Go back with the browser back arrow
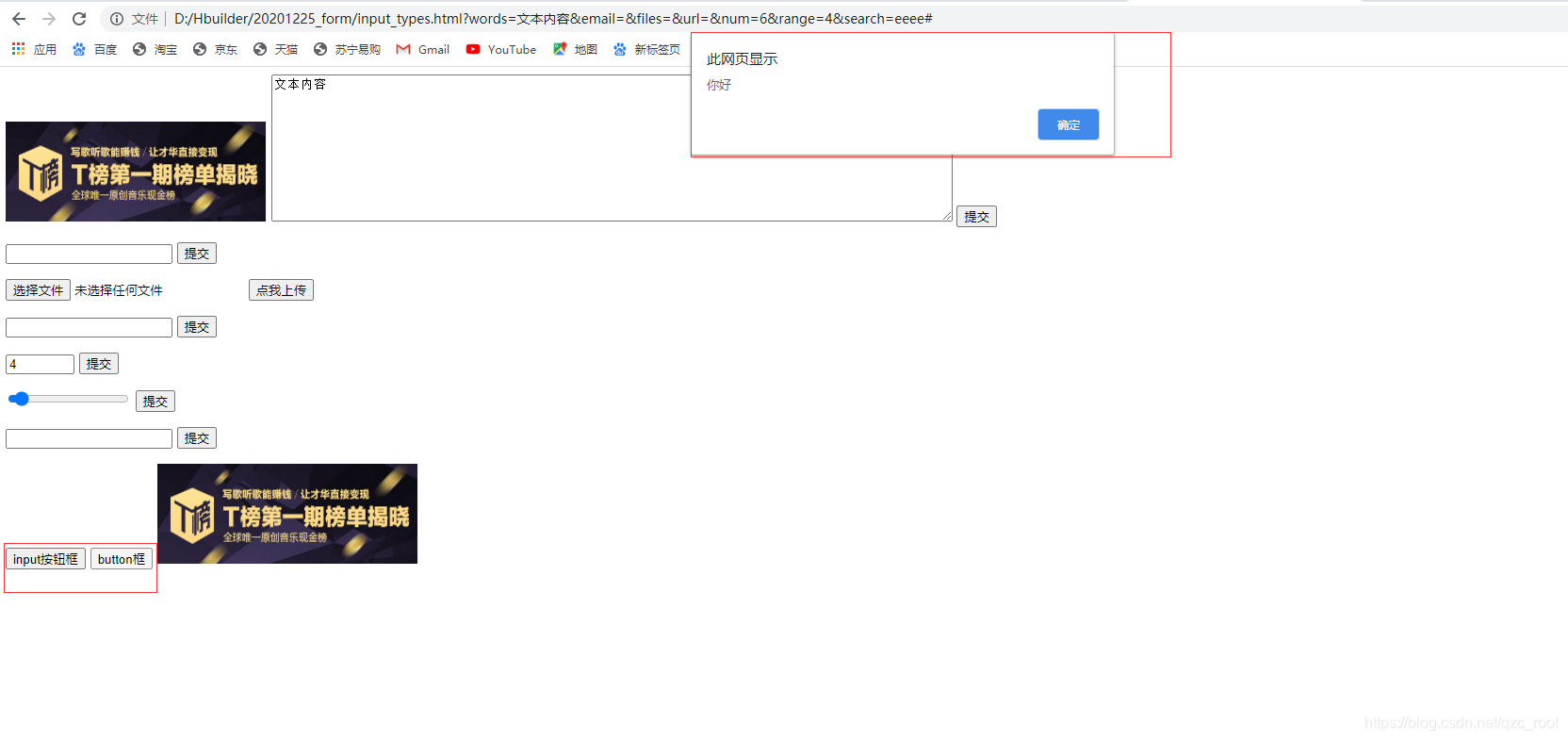 [19, 19]
